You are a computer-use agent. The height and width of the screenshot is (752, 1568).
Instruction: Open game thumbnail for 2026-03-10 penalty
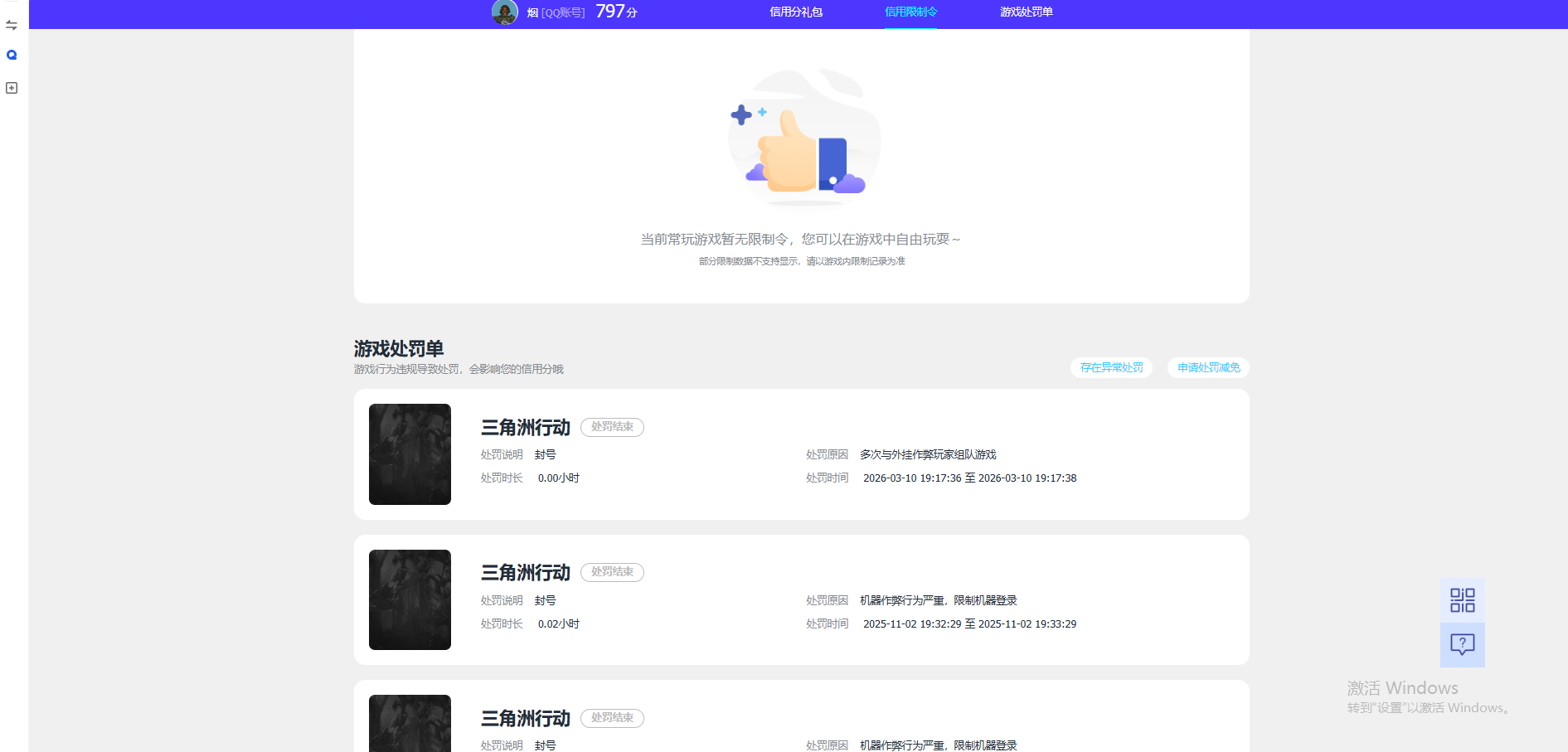(x=410, y=454)
